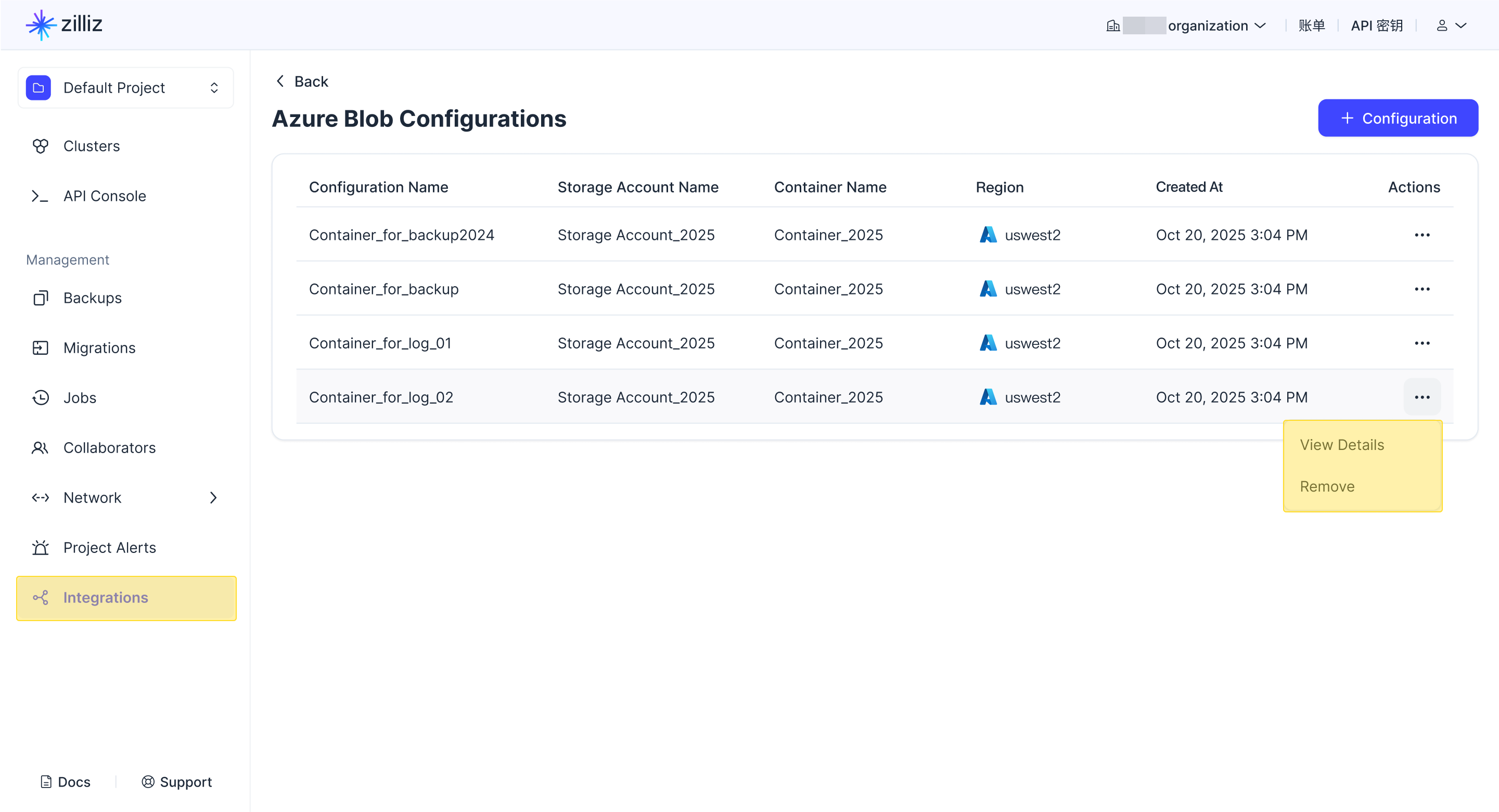Choose Remove in the actions menu
Image resolution: width=1499 pixels, height=812 pixels.
[x=1327, y=487]
